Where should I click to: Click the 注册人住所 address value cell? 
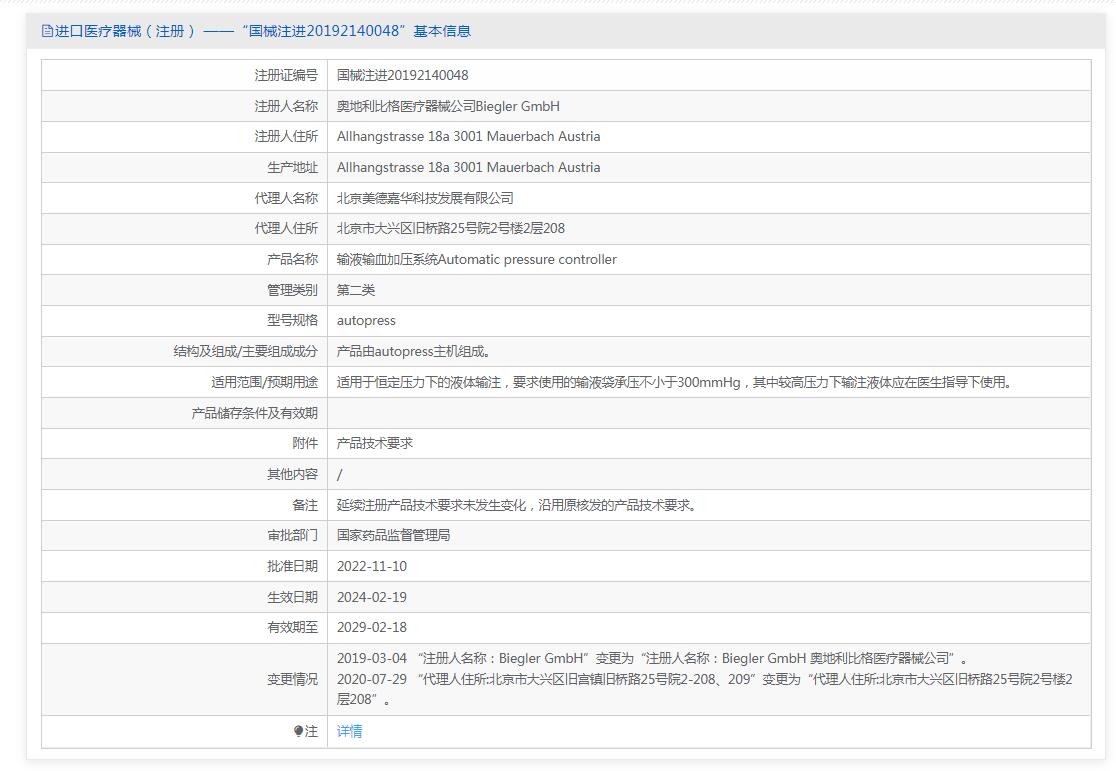coord(468,137)
